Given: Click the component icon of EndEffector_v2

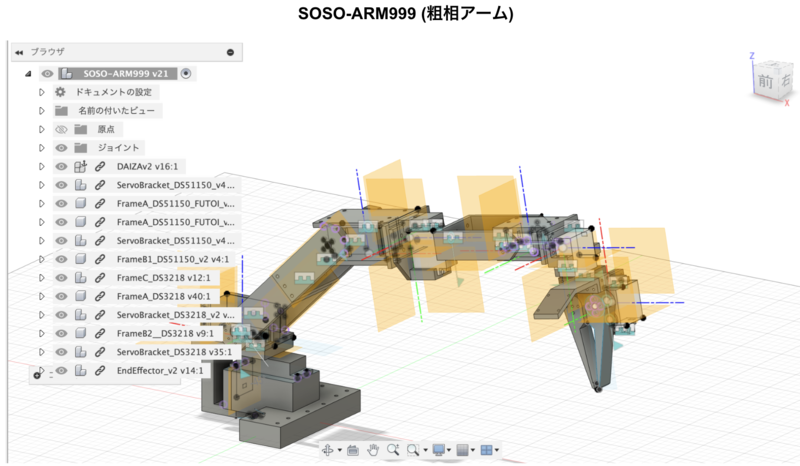Looking at the screenshot, I should pyautogui.click(x=81, y=371).
